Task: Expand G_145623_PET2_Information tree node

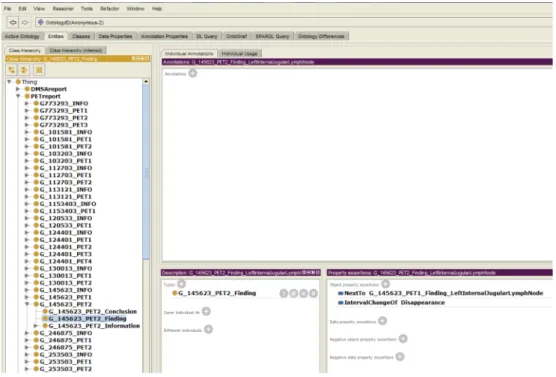Action: click(x=36, y=326)
